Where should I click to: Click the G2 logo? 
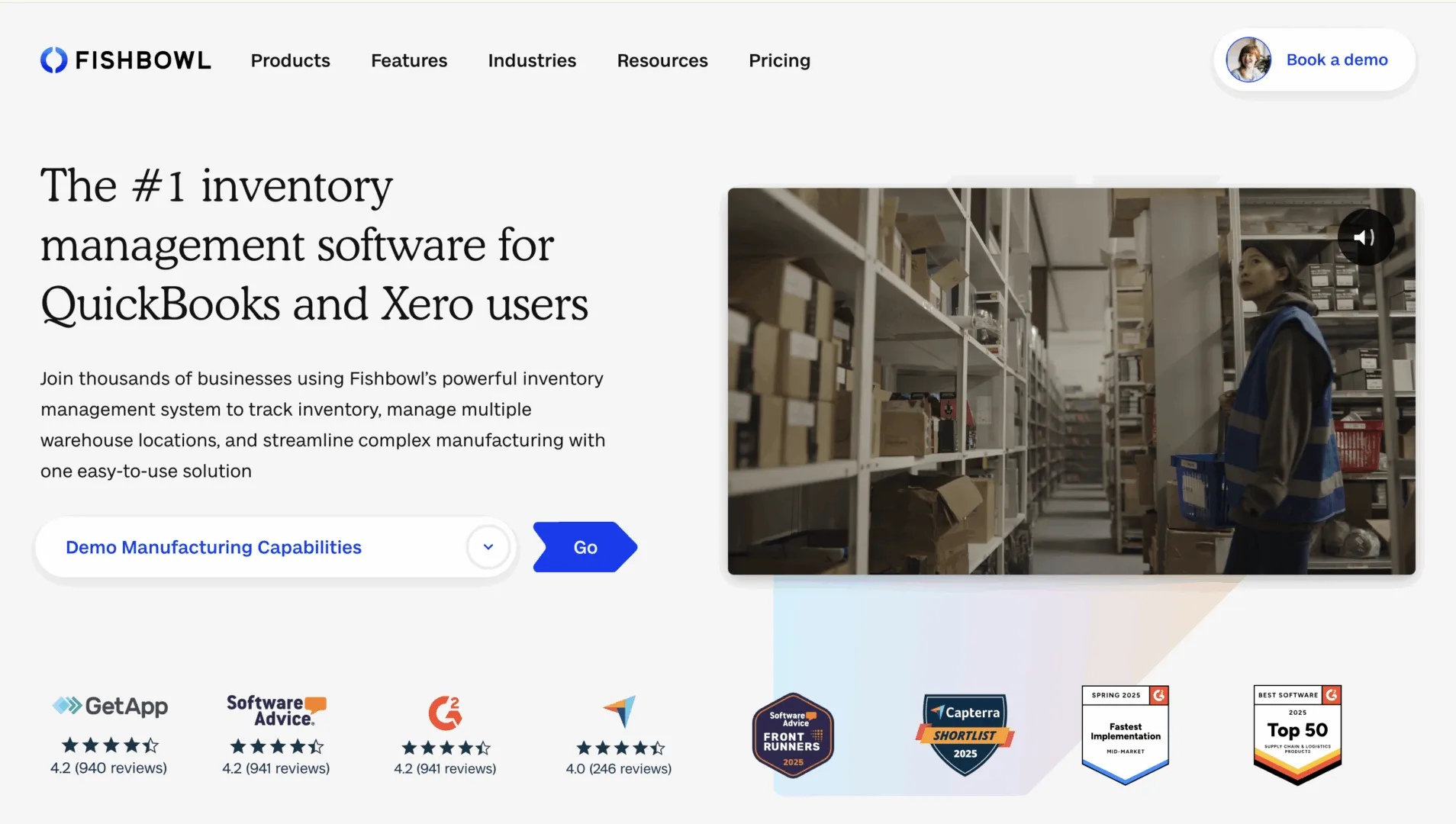(445, 713)
